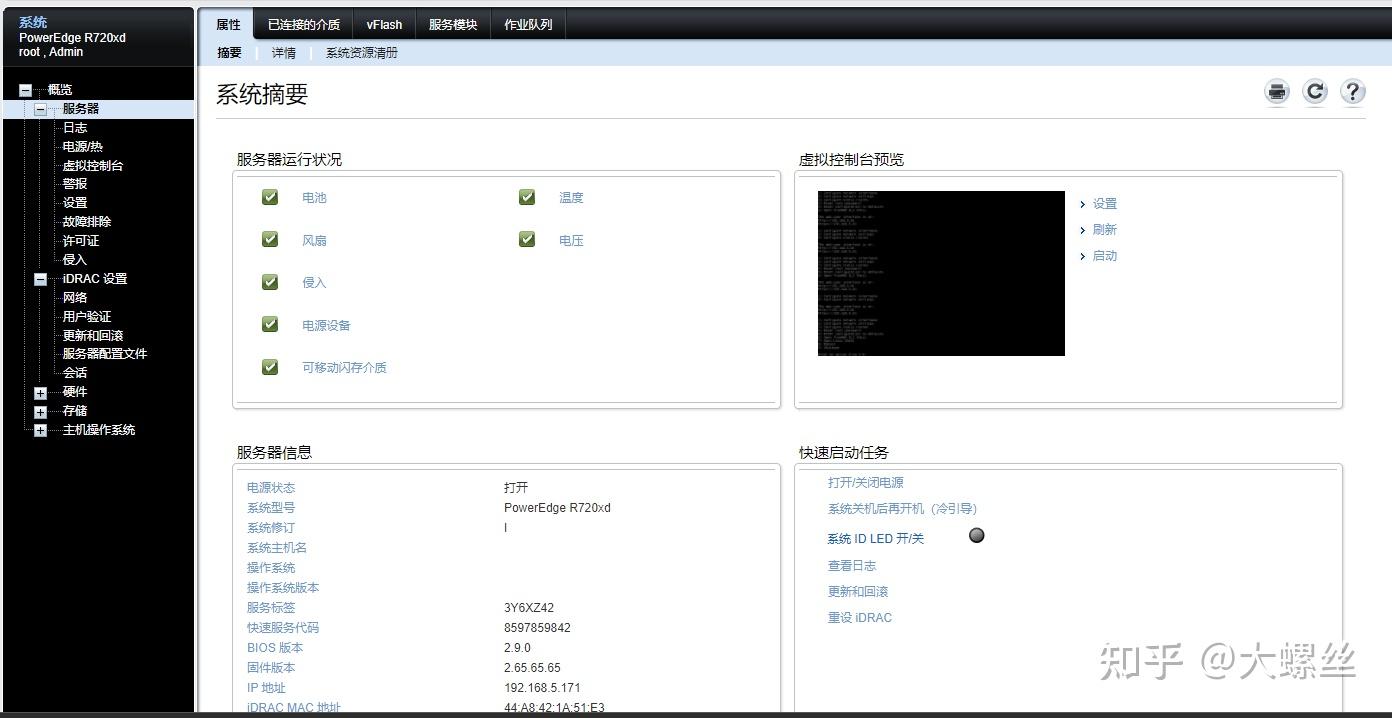This screenshot has width=1392, height=718.
Task: Click 启动 to launch virtual console
Action: pos(1104,256)
